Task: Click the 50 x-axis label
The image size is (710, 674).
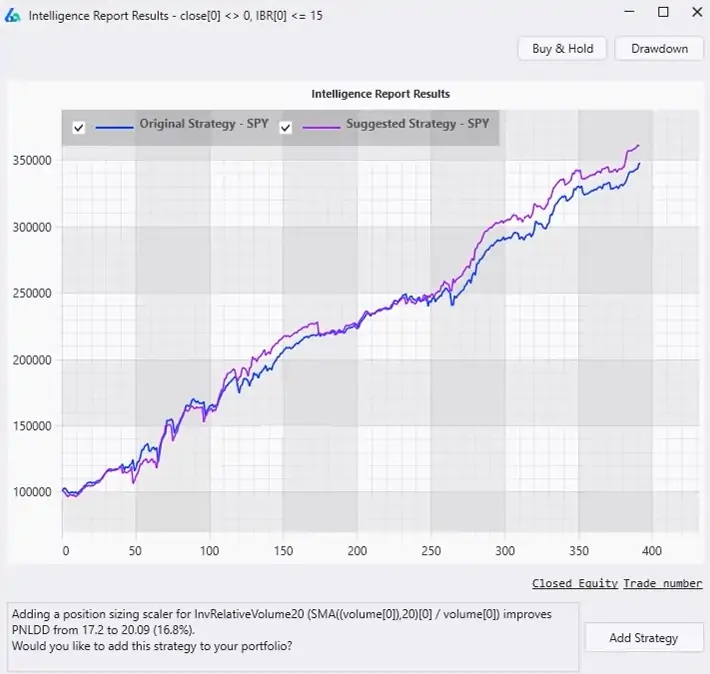Action: pos(135,551)
